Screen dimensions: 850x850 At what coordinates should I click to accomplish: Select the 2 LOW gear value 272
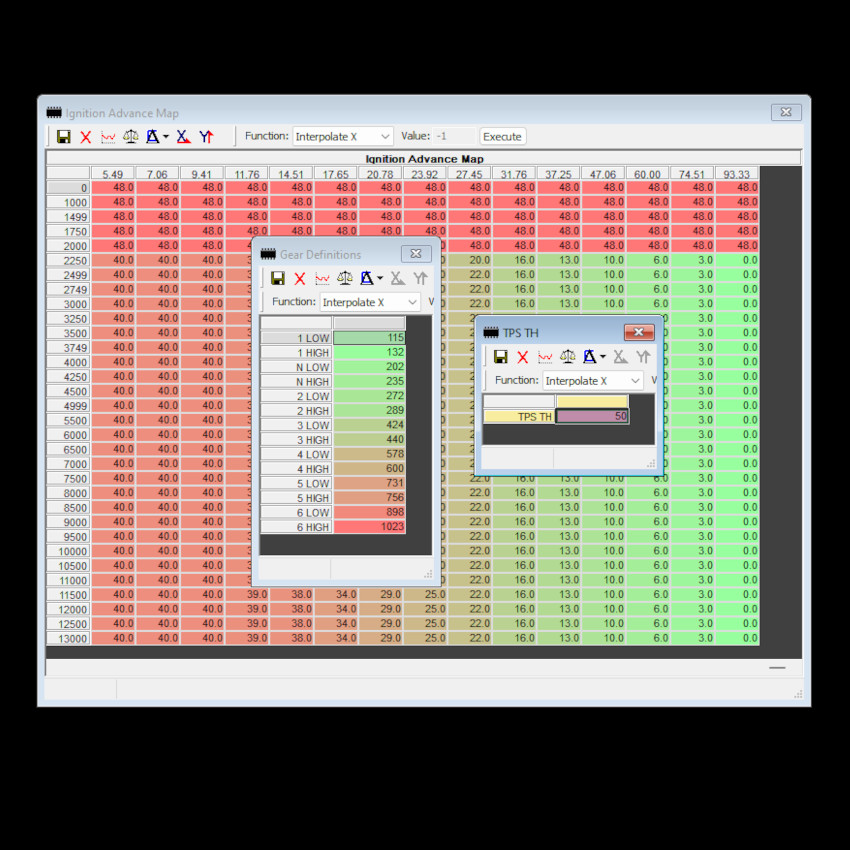[369, 396]
